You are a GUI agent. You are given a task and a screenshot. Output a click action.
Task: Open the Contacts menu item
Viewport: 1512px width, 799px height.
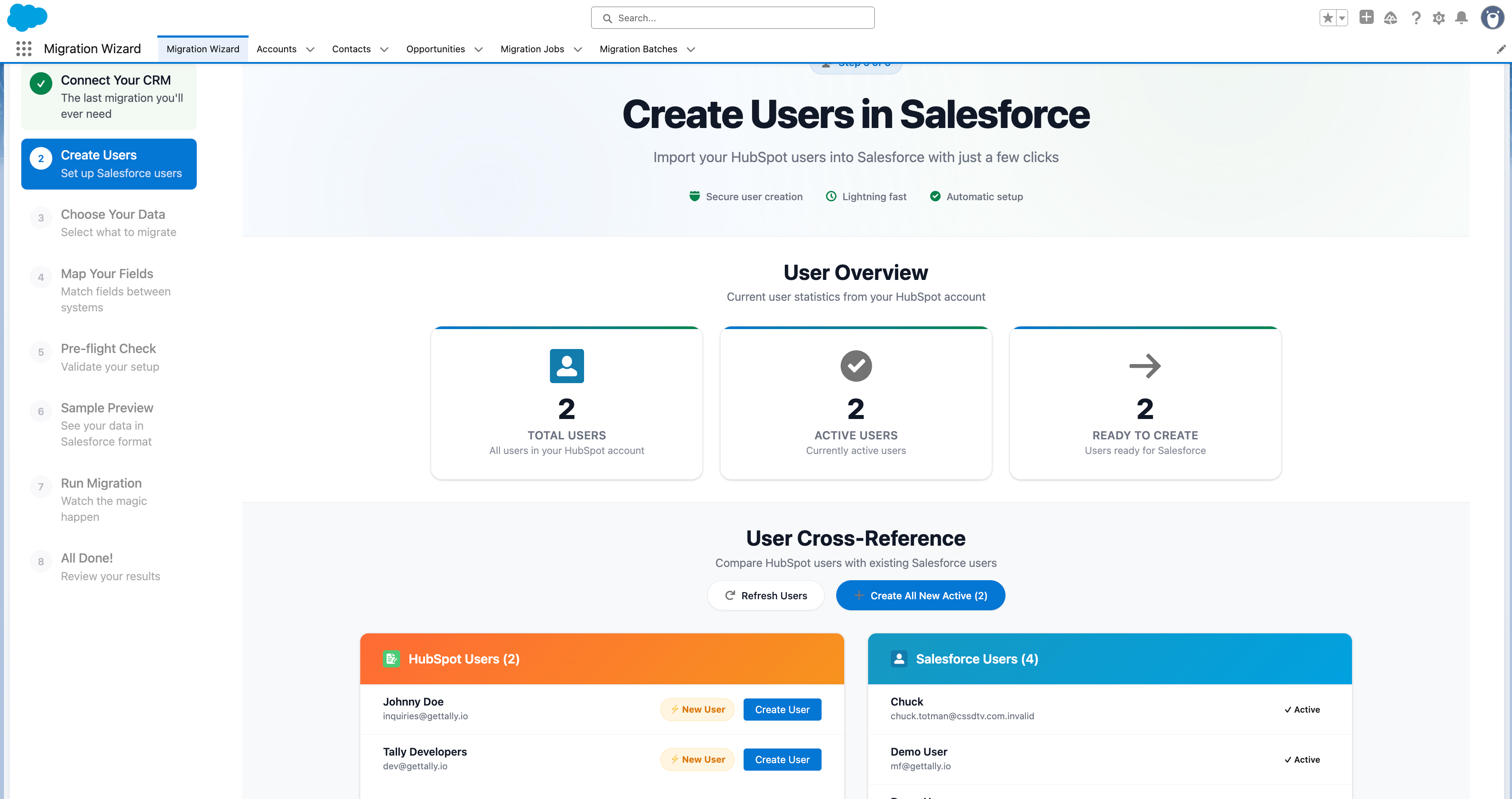351,49
